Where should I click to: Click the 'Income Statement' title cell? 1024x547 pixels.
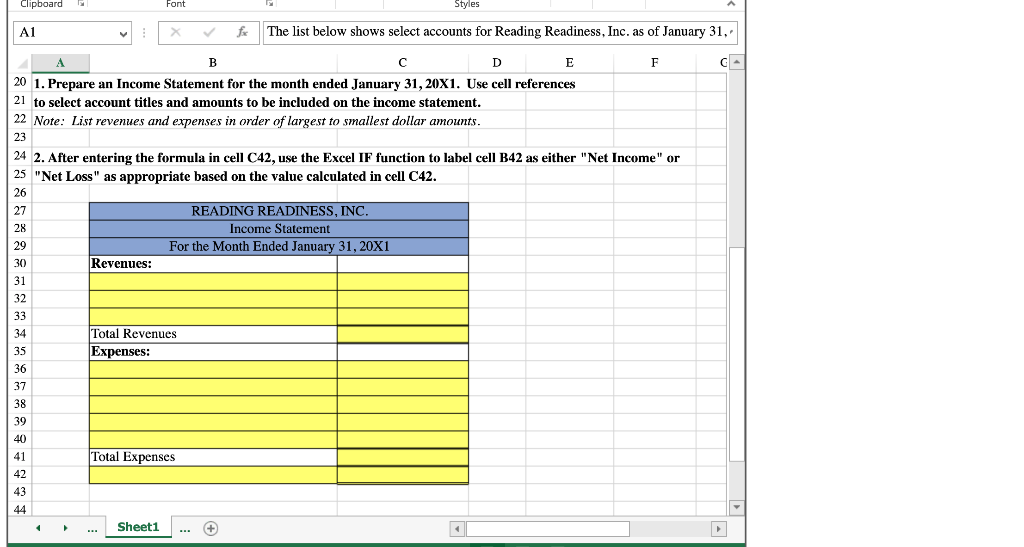(279, 228)
